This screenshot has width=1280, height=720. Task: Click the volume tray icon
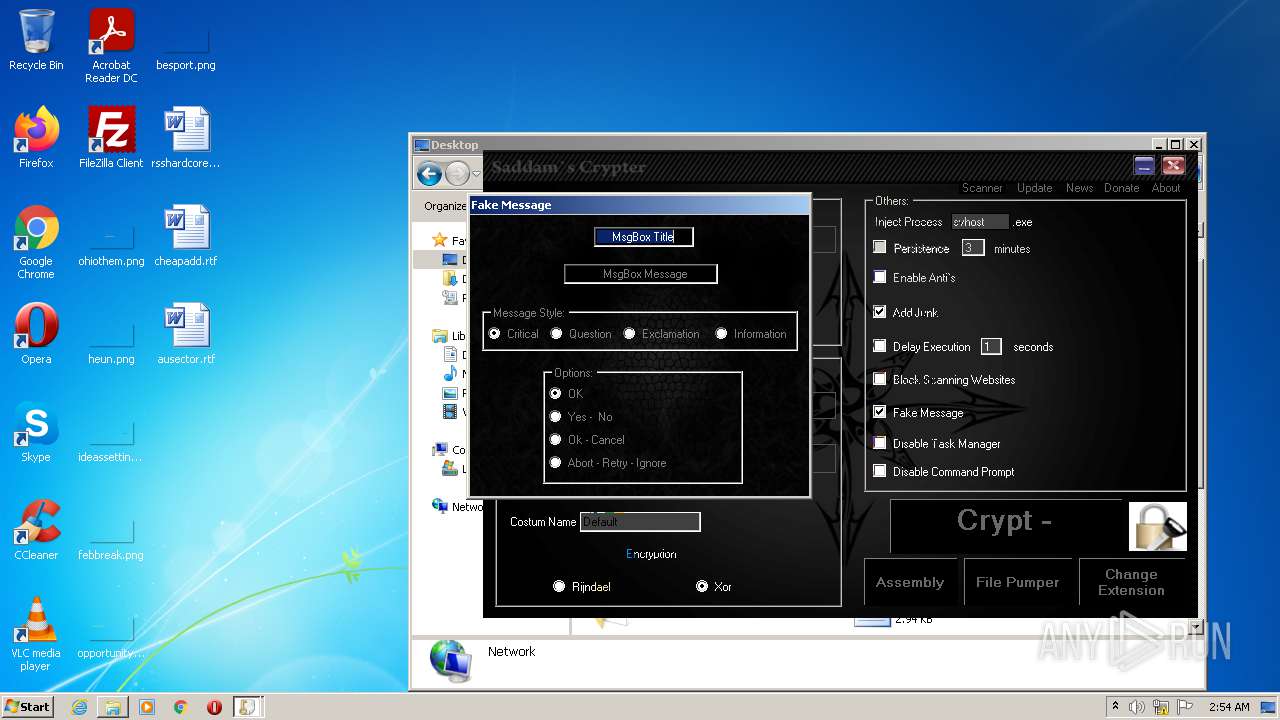[1137, 707]
